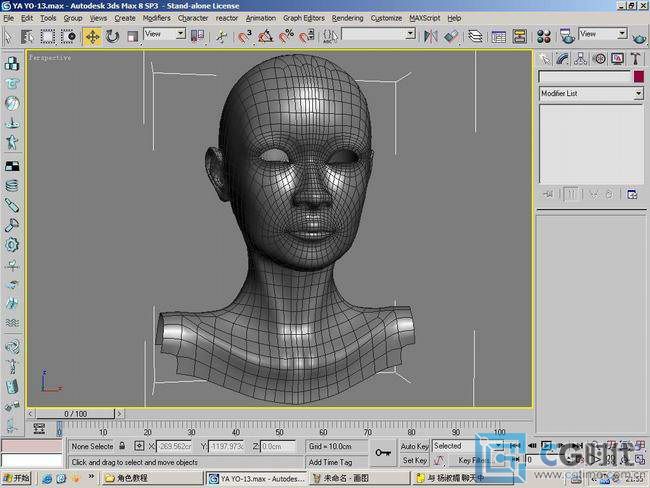Viewport: 650px width, 488px height.
Task: Click the time slider right arrow
Action: tap(119, 414)
